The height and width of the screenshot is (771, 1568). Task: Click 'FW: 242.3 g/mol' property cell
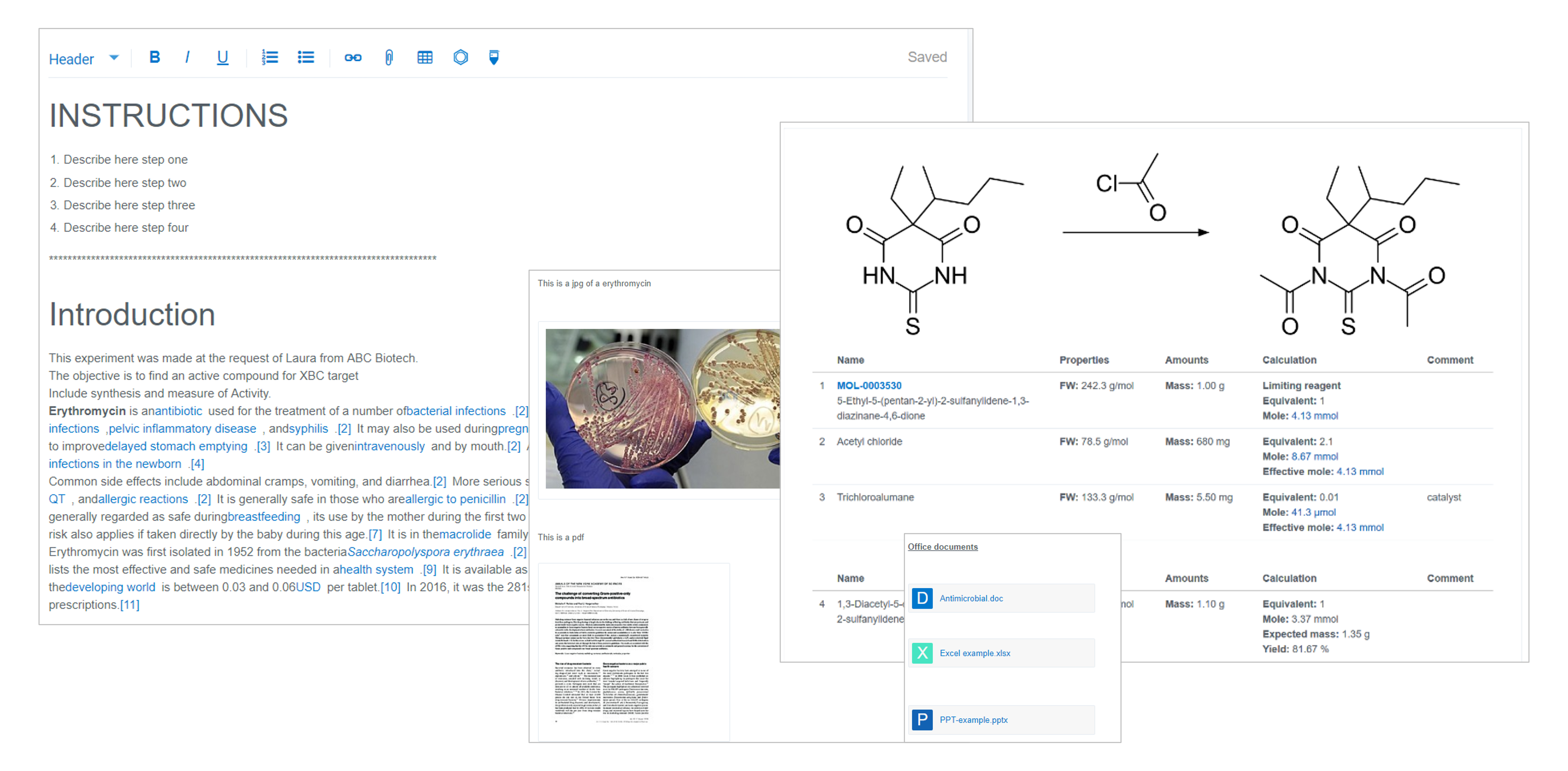tap(1096, 385)
